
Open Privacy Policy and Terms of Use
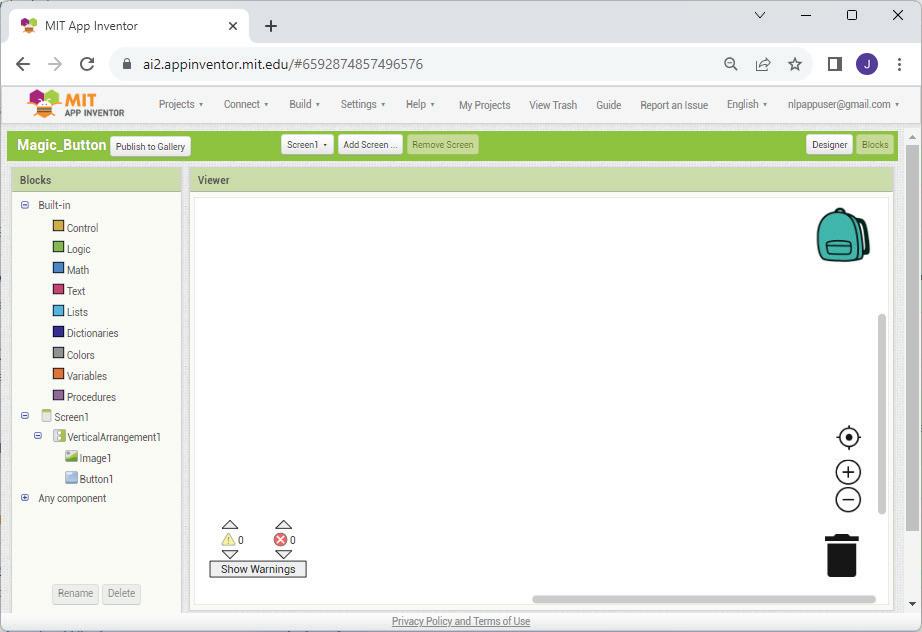coord(461,621)
